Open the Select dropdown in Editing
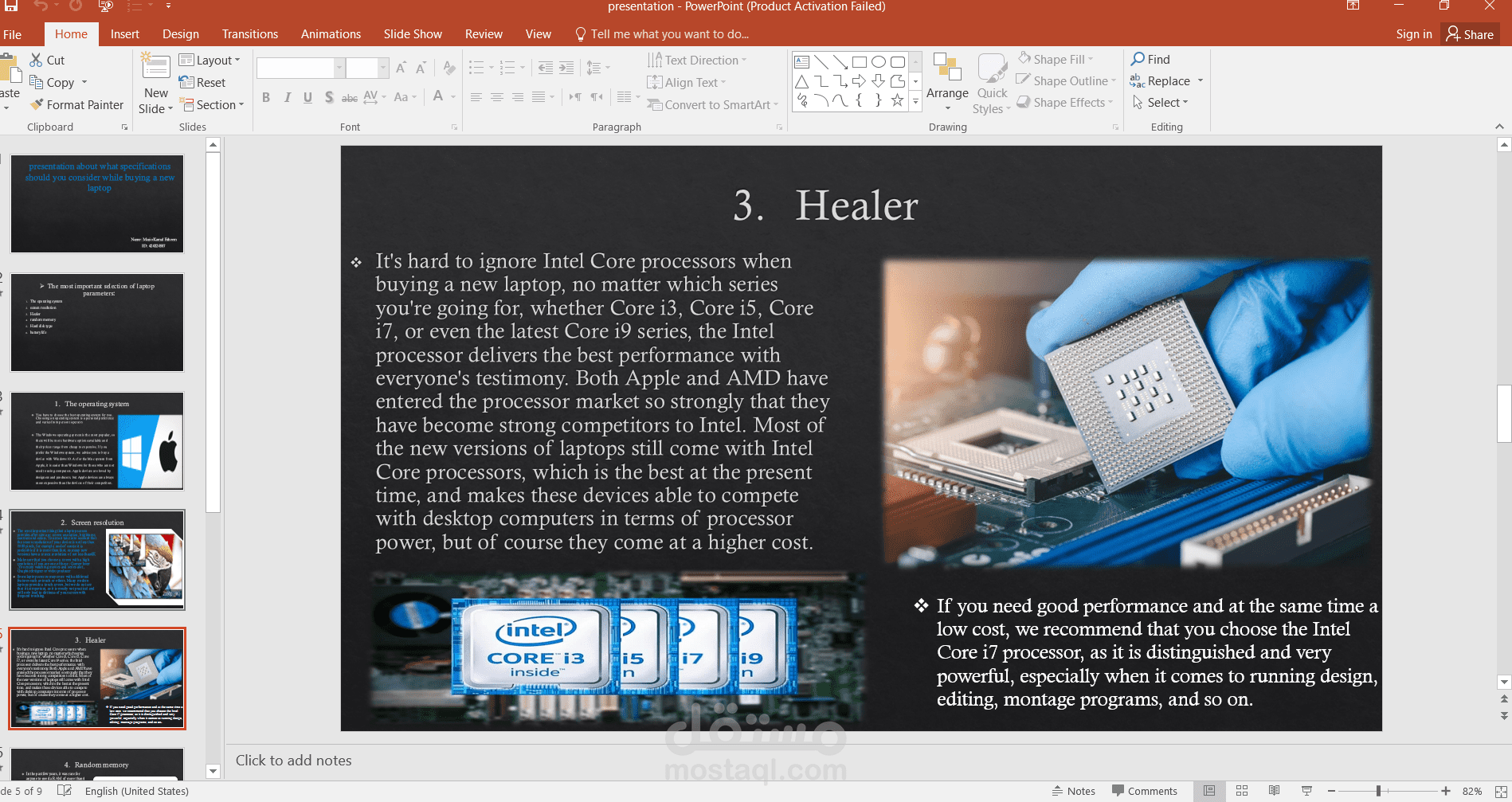Viewport: 1512px width, 802px height. (1161, 102)
